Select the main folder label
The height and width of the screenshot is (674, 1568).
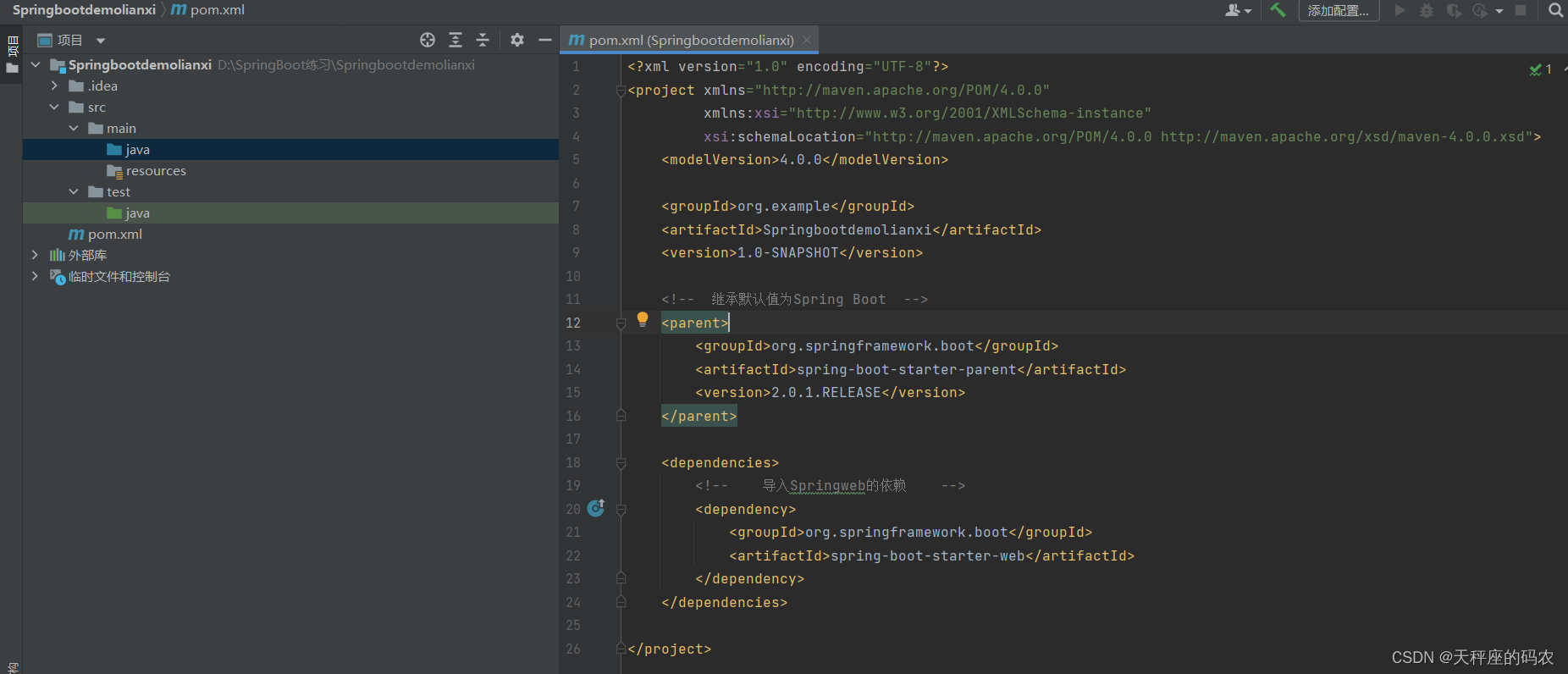(x=121, y=129)
